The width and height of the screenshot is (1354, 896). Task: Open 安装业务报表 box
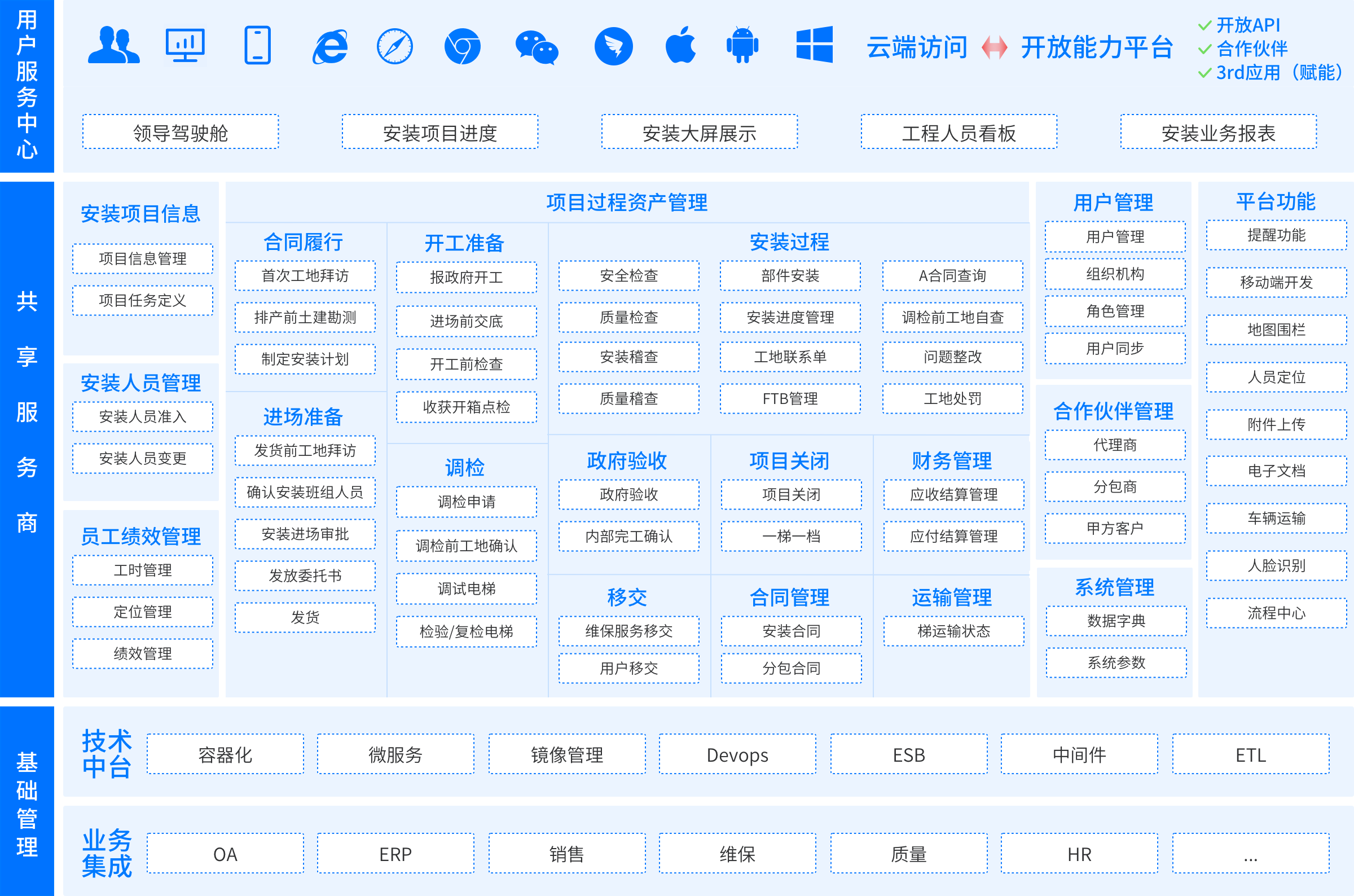tap(1219, 132)
